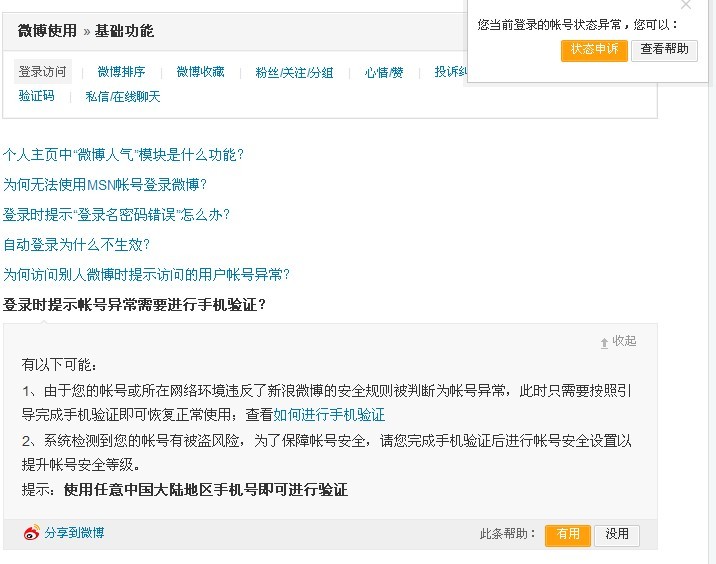Close the account status popup
716x564 pixels.
(686, 5)
